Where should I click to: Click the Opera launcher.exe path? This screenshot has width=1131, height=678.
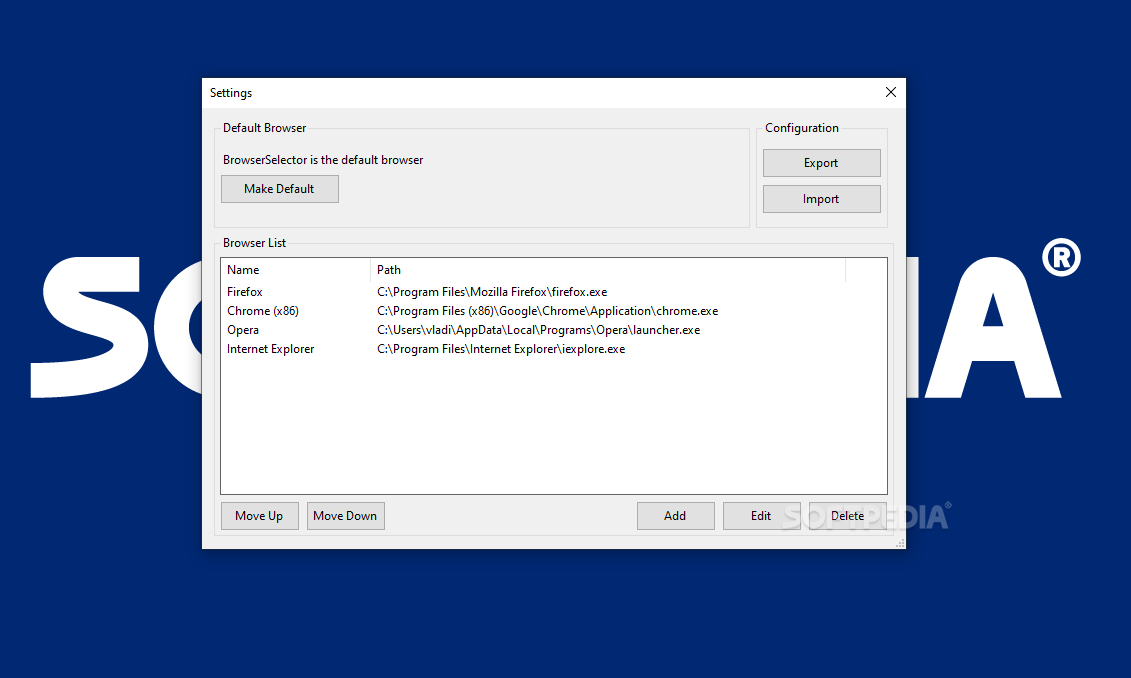(x=538, y=330)
